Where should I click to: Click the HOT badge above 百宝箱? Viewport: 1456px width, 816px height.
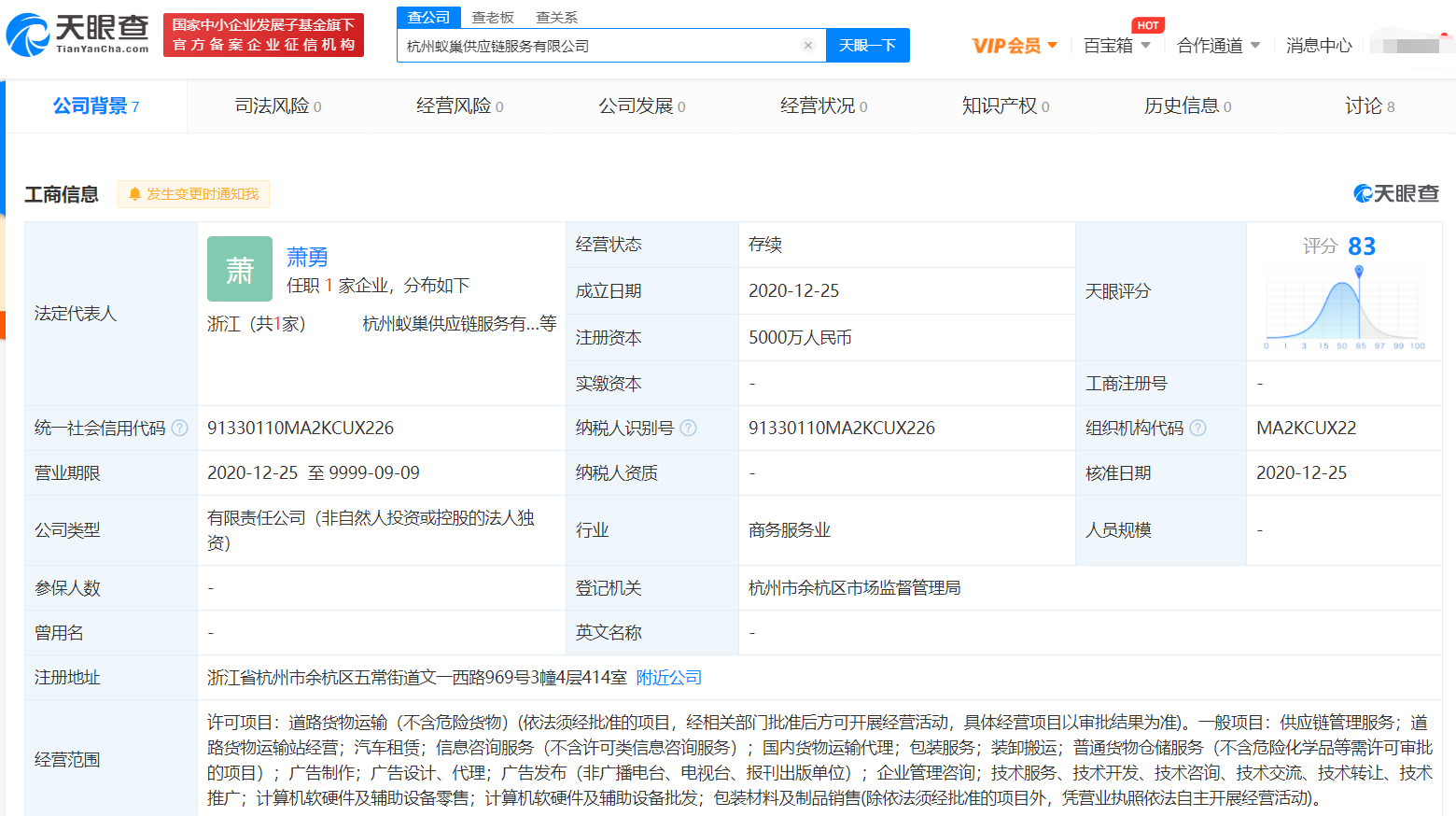click(x=1148, y=25)
